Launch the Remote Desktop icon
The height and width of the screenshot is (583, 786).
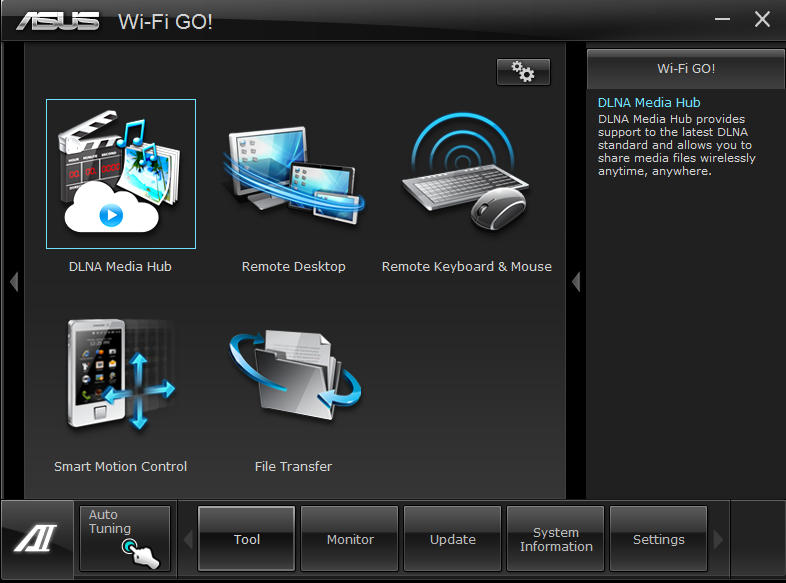click(294, 174)
